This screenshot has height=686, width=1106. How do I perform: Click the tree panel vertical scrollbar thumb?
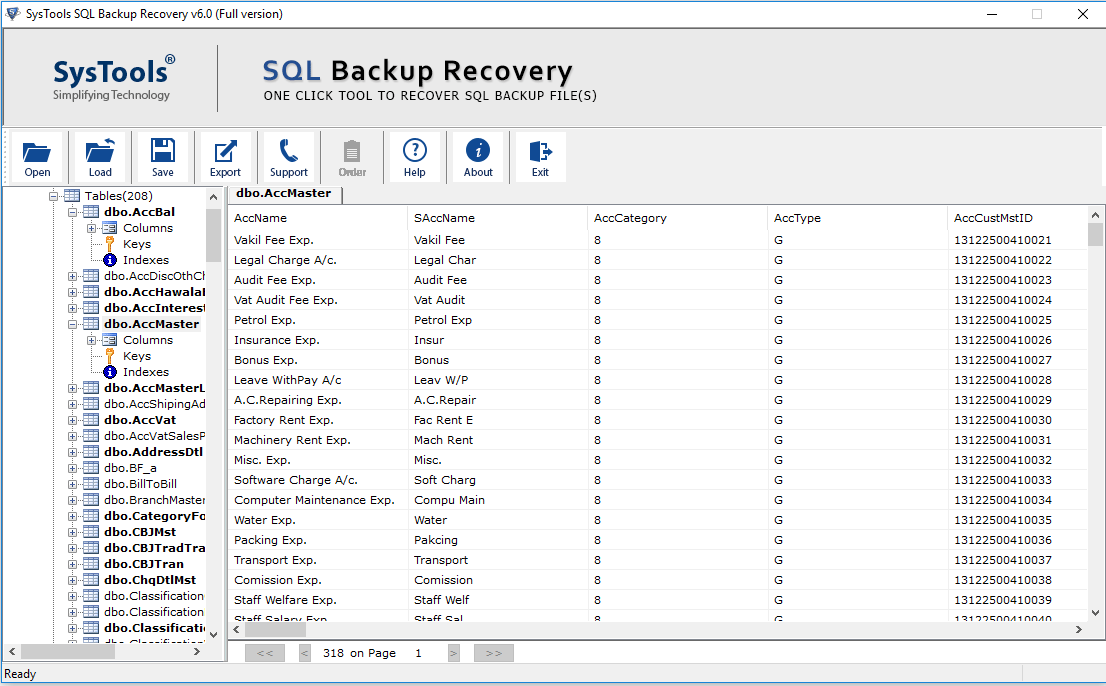(x=213, y=235)
